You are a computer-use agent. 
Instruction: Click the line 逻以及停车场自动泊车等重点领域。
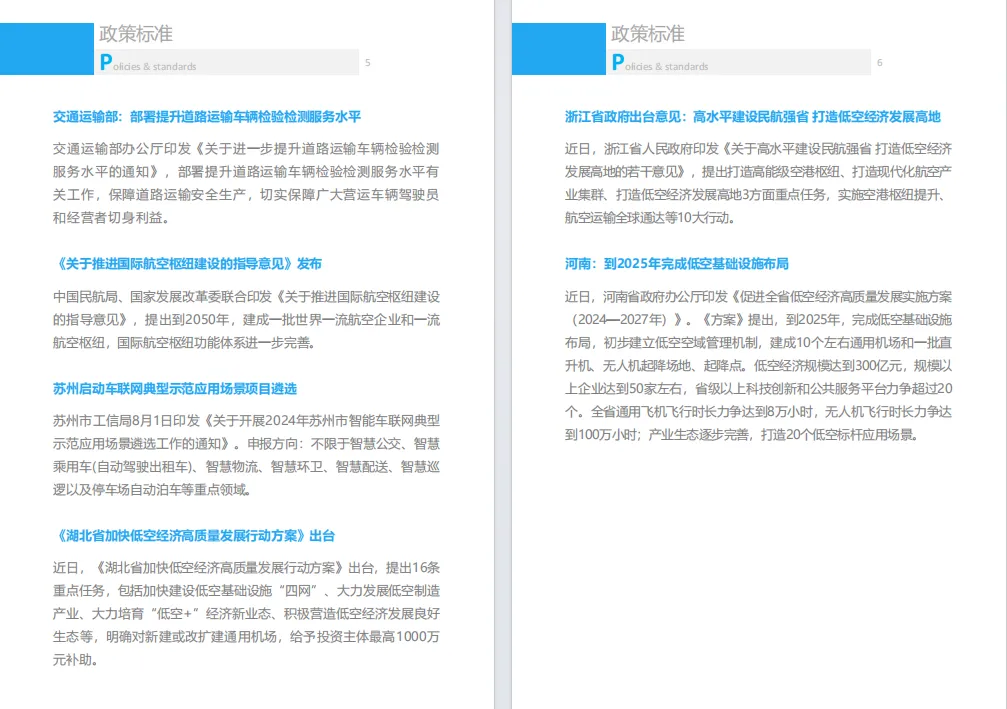[152, 489]
